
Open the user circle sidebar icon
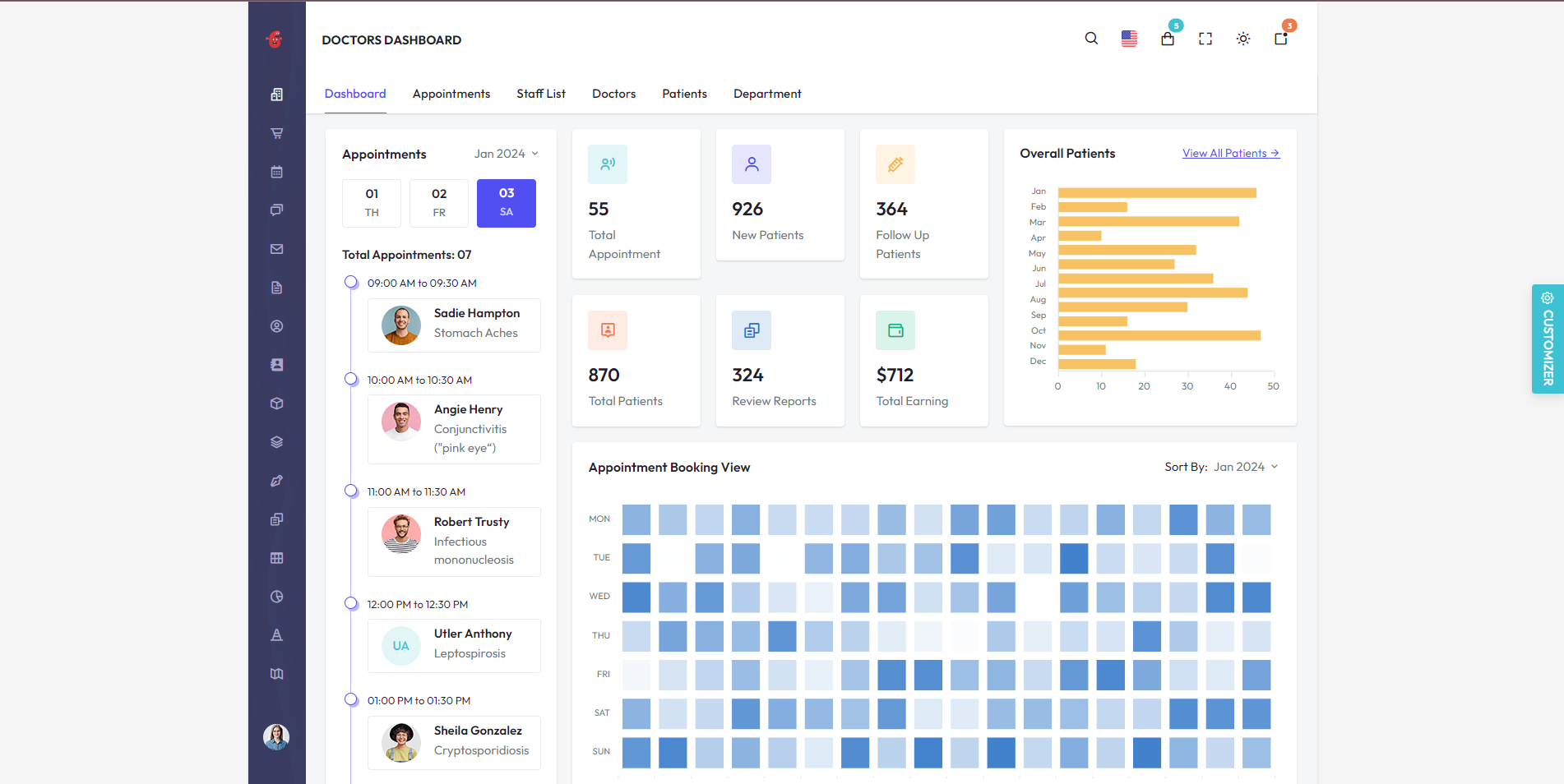click(276, 326)
